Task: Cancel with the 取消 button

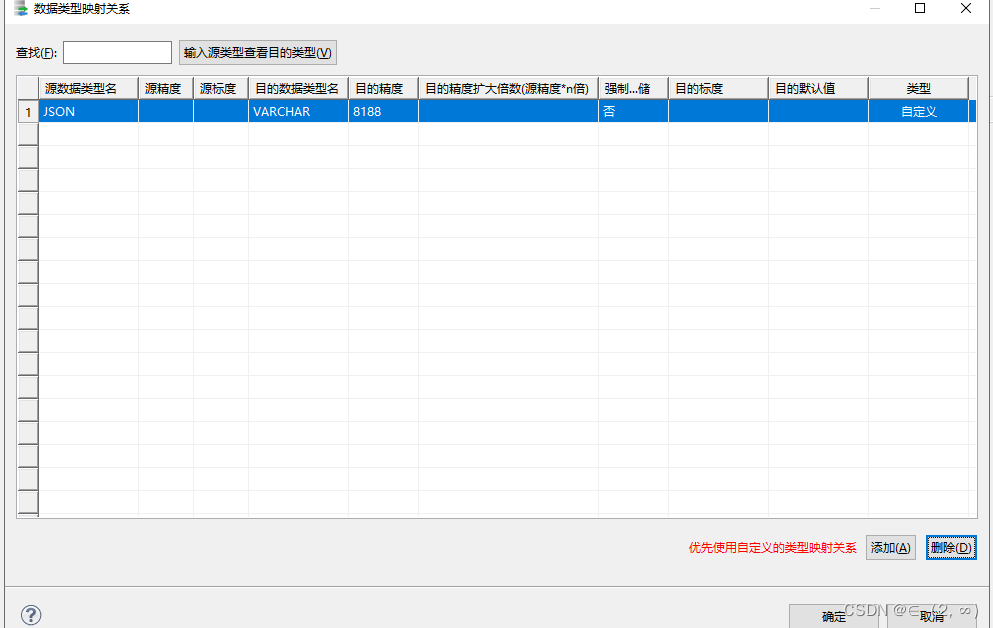Action: click(x=932, y=616)
